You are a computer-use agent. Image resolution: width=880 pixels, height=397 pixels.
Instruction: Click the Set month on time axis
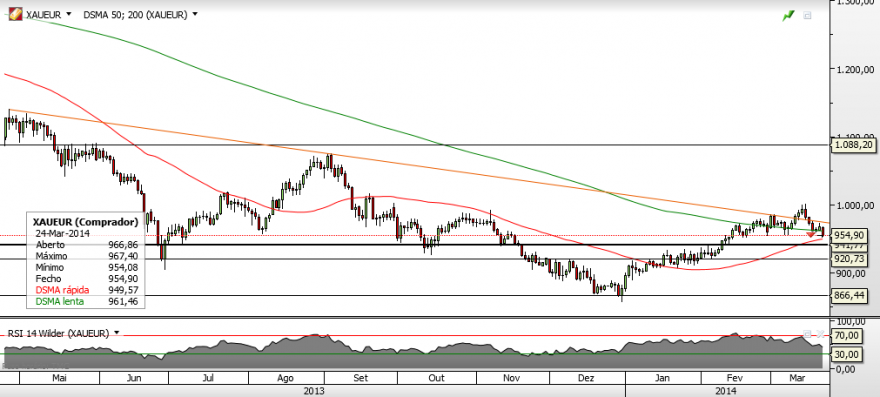pyautogui.click(x=361, y=378)
